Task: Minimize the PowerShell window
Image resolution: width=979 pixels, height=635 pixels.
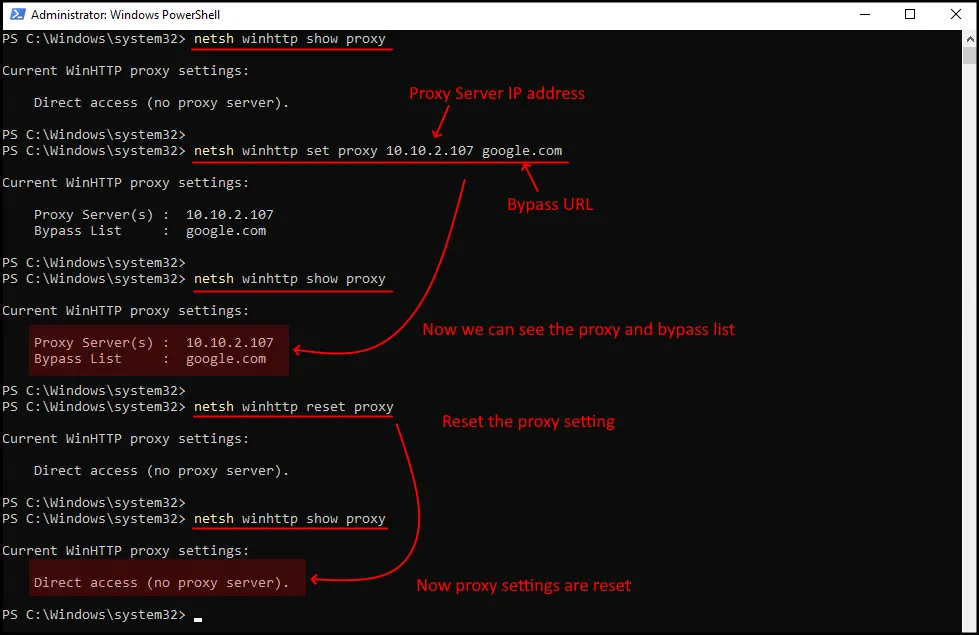Action: [x=863, y=15]
